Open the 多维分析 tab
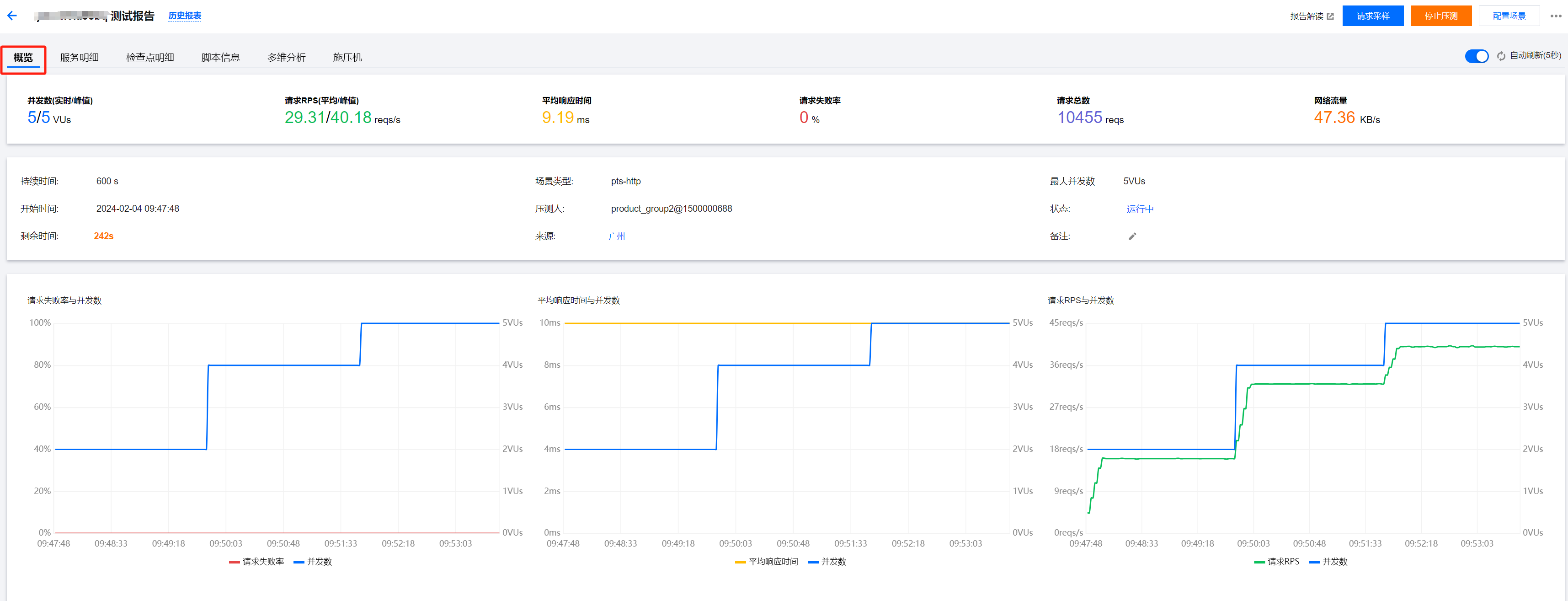 (286, 57)
